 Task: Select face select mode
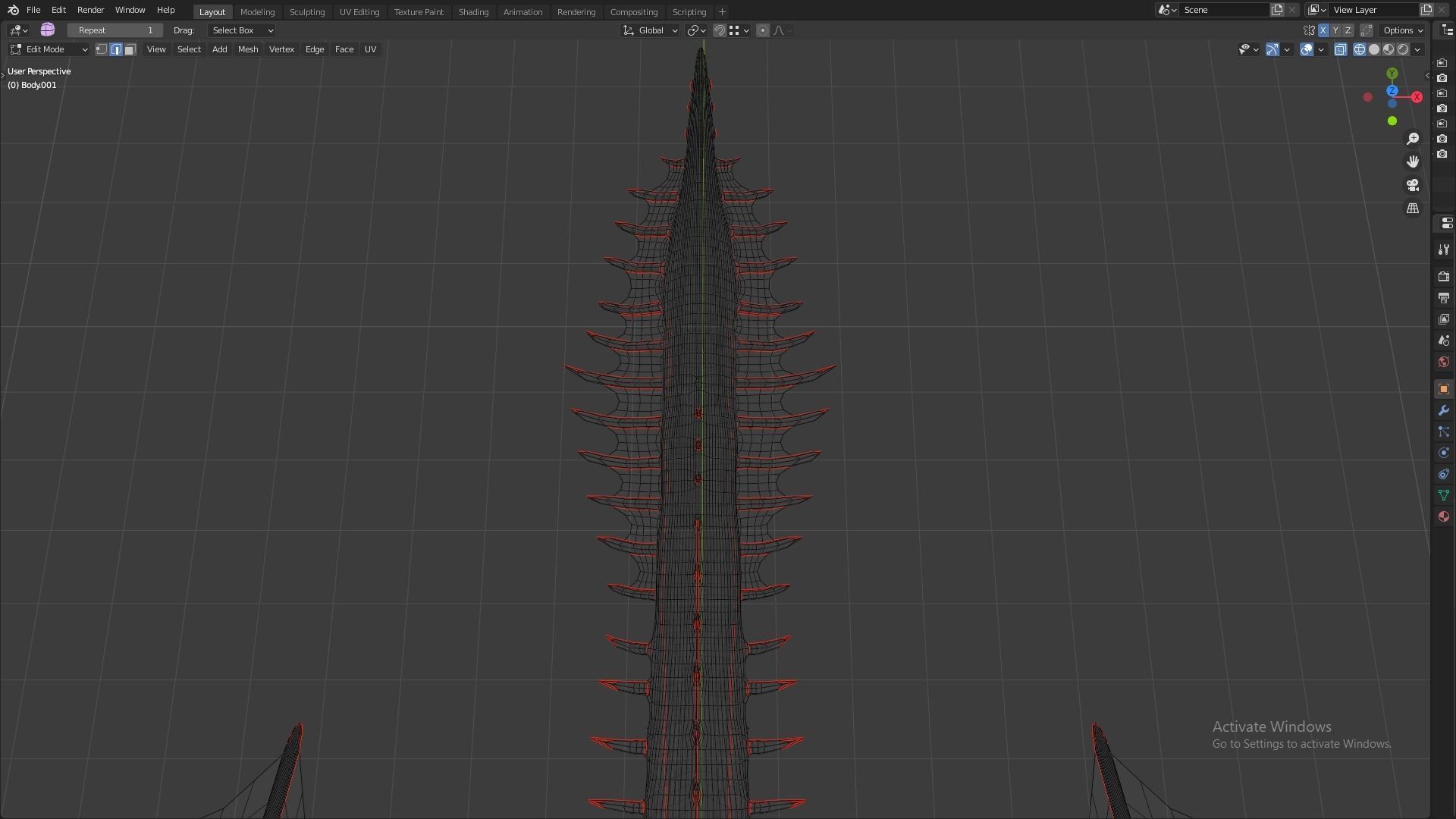[x=130, y=49]
